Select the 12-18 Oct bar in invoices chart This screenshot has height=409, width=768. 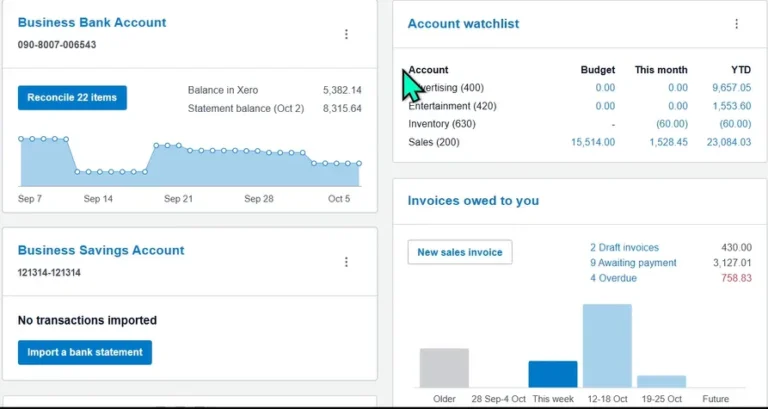coord(607,346)
